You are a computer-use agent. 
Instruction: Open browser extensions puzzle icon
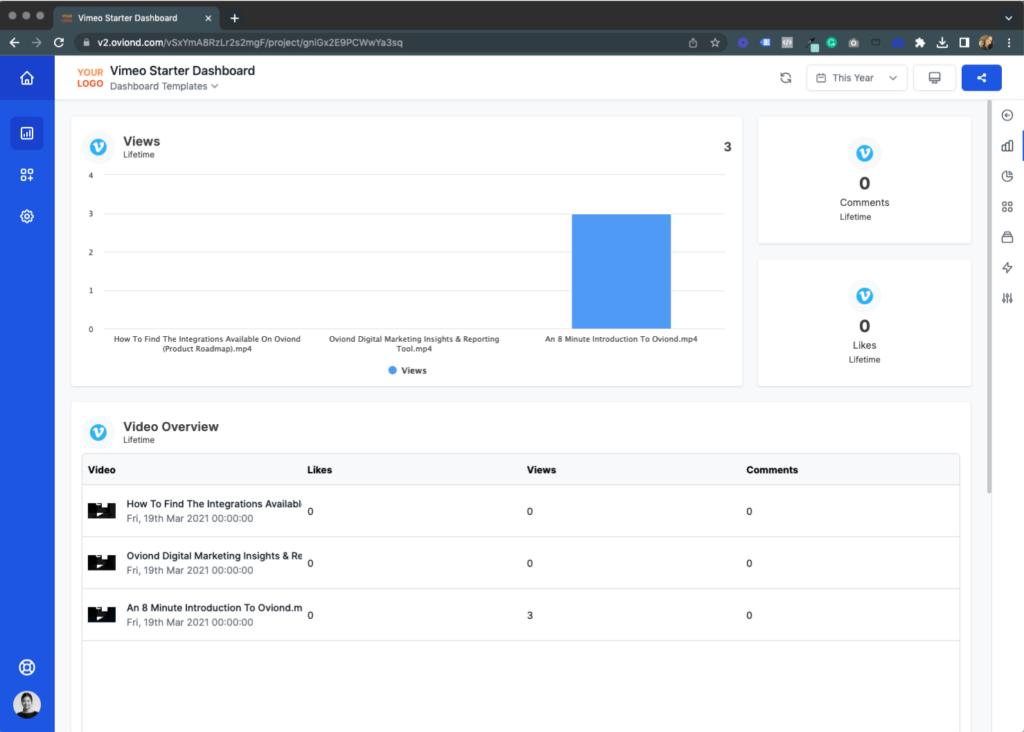(x=920, y=42)
